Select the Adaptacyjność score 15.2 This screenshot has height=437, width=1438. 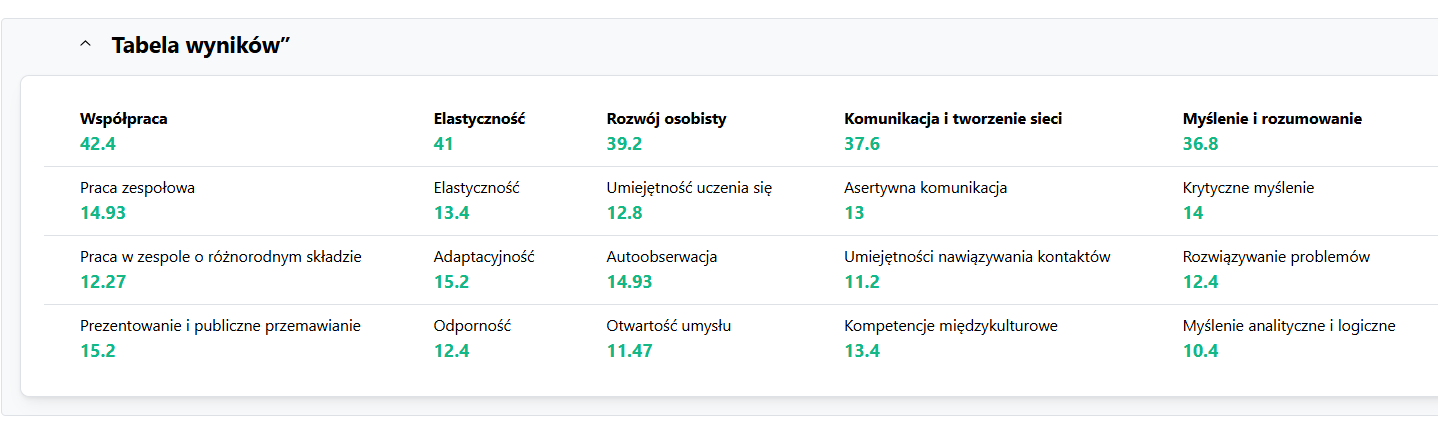pyautogui.click(x=451, y=282)
